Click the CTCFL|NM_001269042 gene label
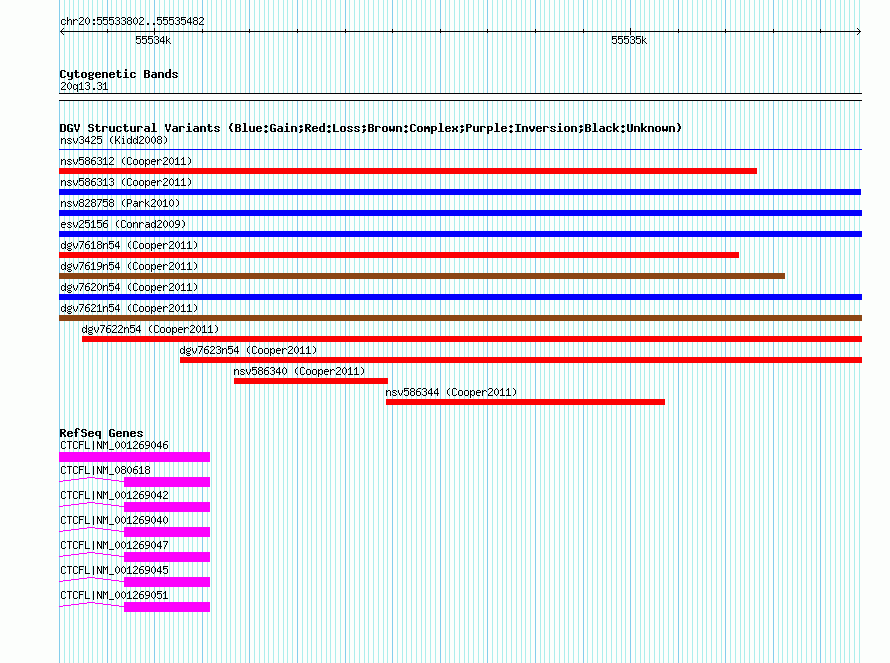 114,495
